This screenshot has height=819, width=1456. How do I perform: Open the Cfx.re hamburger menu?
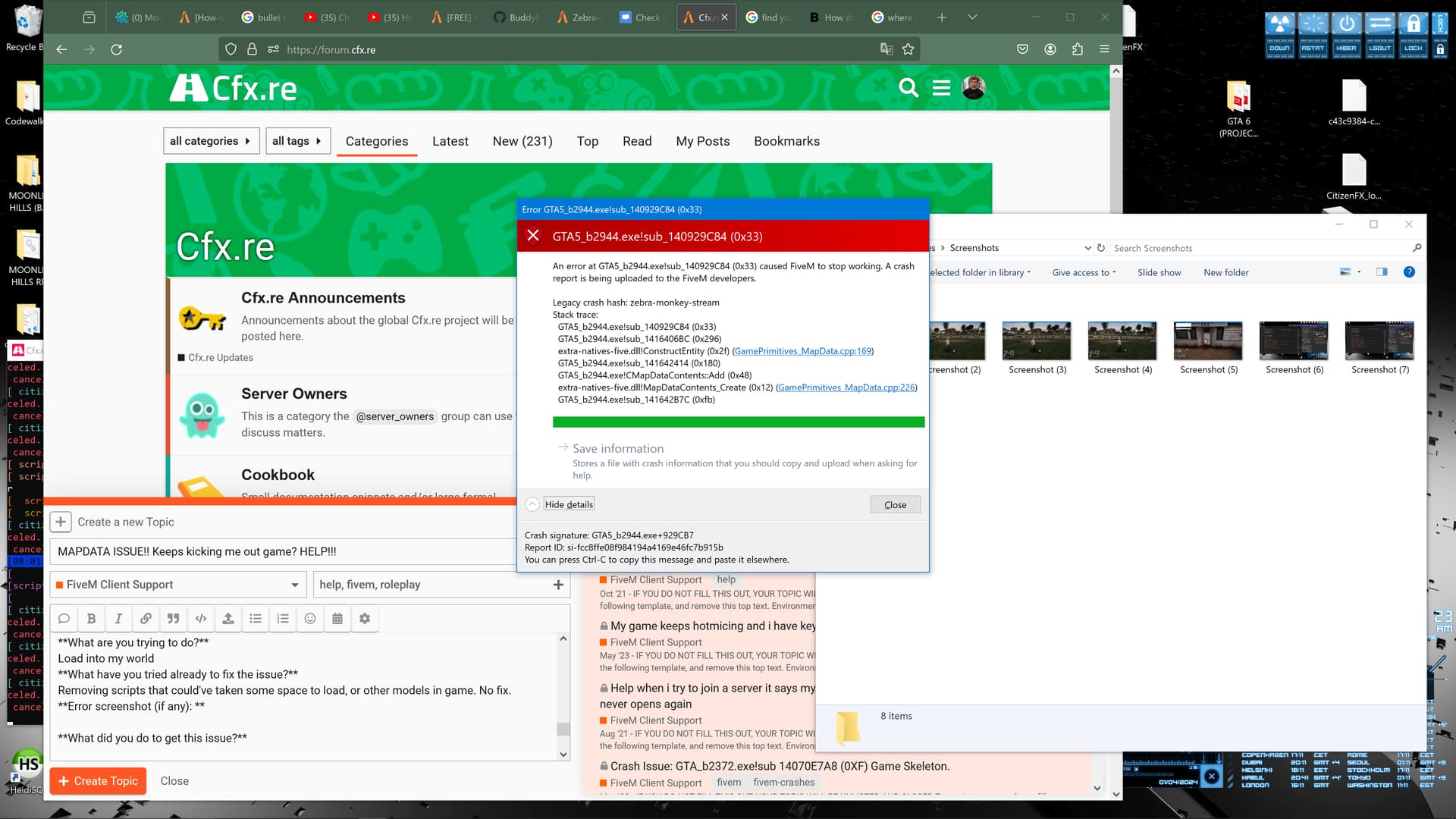tap(941, 88)
